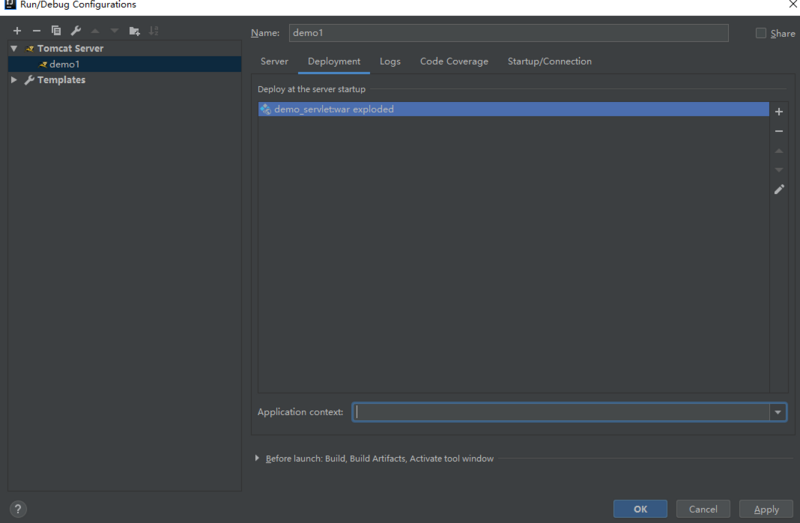Image resolution: width=800 pixels, height=523 pixels.
Task: Select the demo1 configuration in the tree
Action: tap(124, 64)
